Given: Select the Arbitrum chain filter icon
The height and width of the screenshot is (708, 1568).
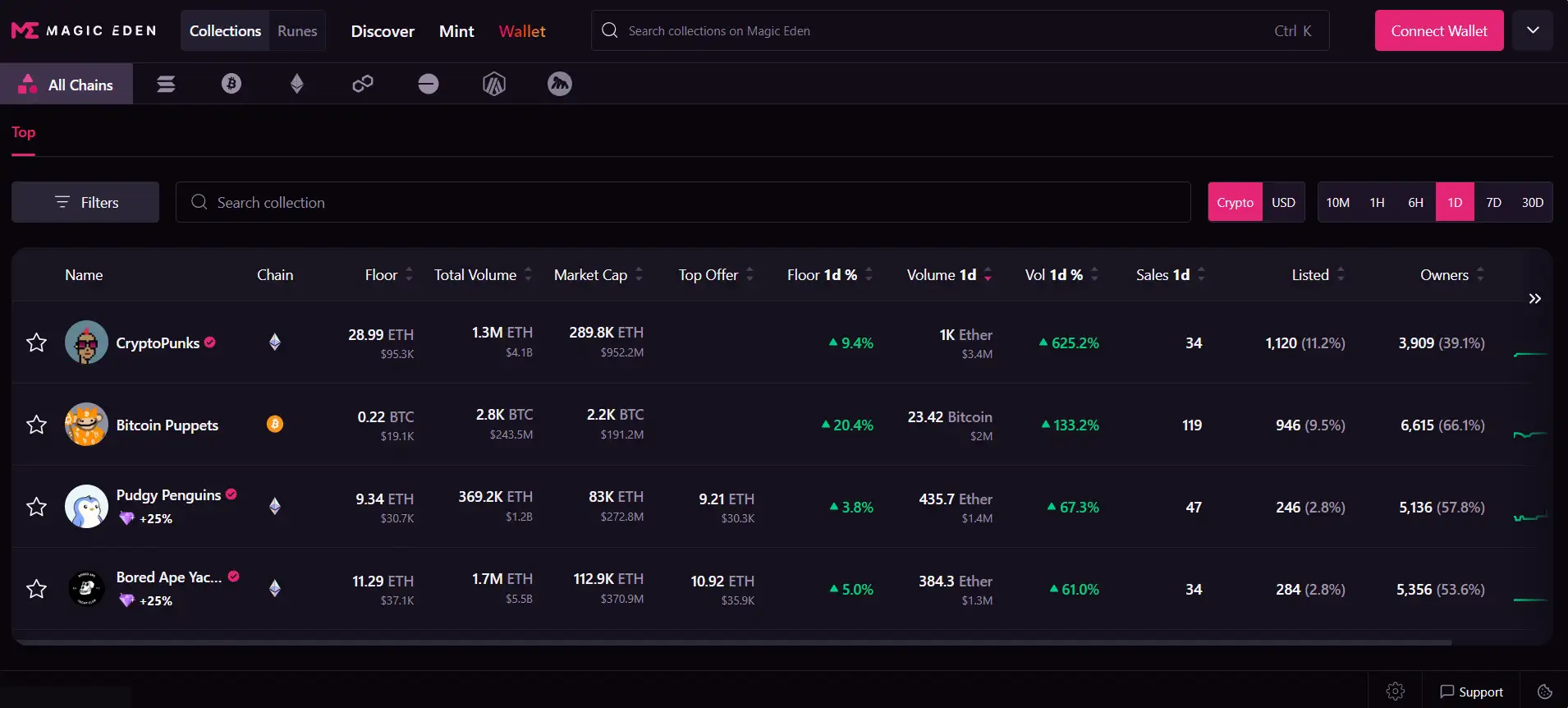Looking at the screenshot, I should pos(494,84).
